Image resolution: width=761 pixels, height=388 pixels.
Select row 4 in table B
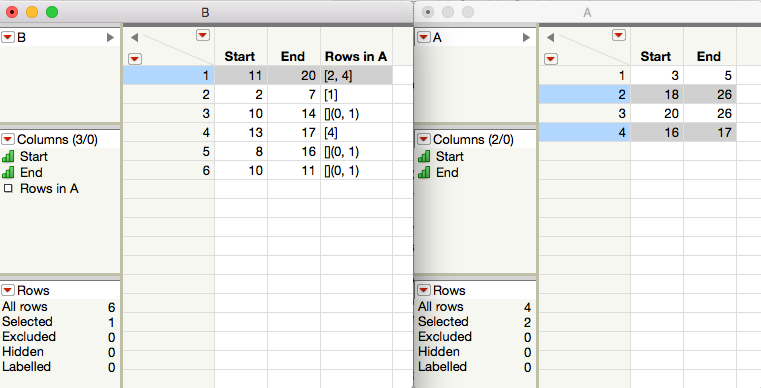pos(168,132)
